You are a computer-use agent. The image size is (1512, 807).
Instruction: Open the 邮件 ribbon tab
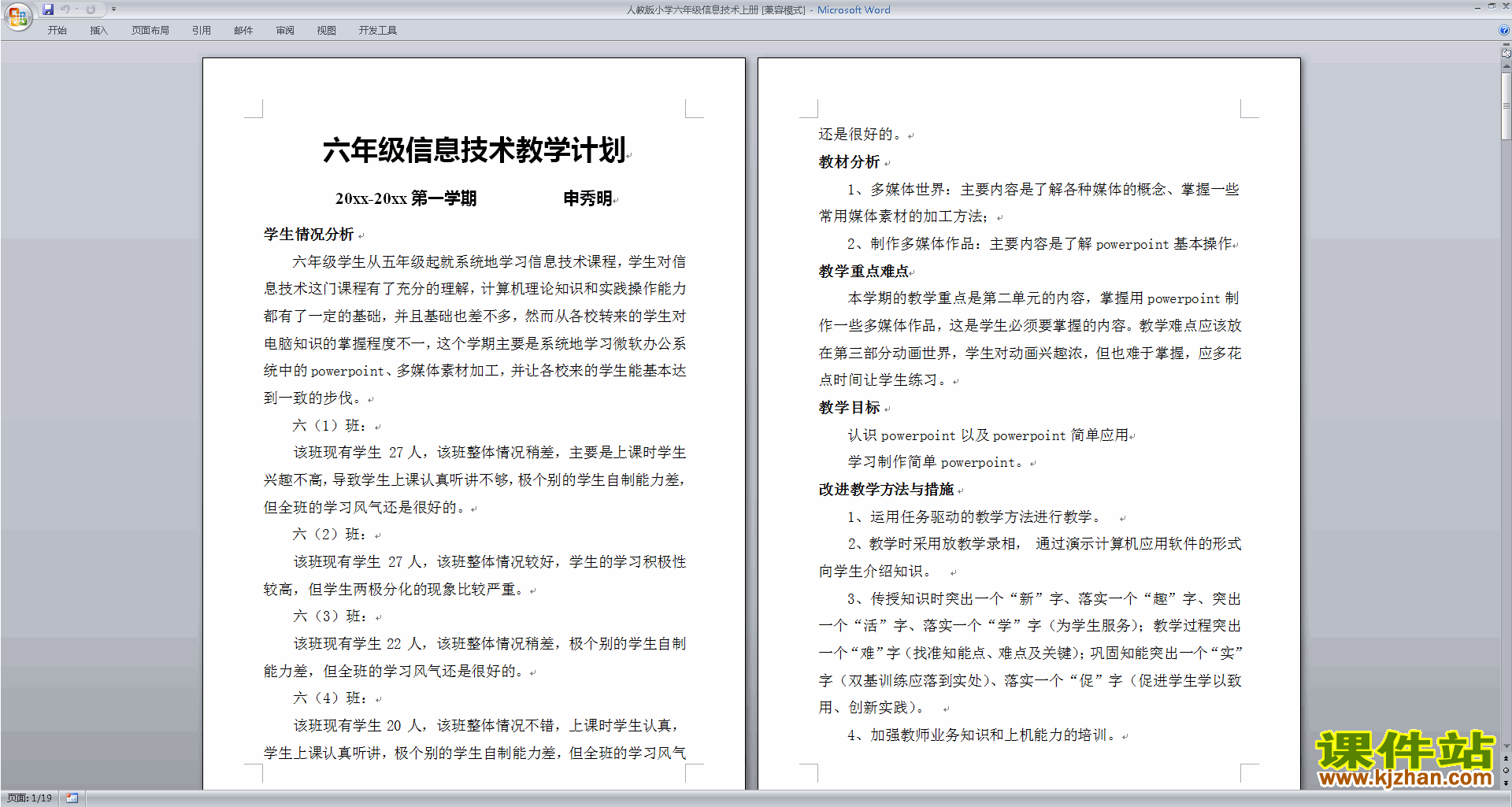(x=243, y=31)
